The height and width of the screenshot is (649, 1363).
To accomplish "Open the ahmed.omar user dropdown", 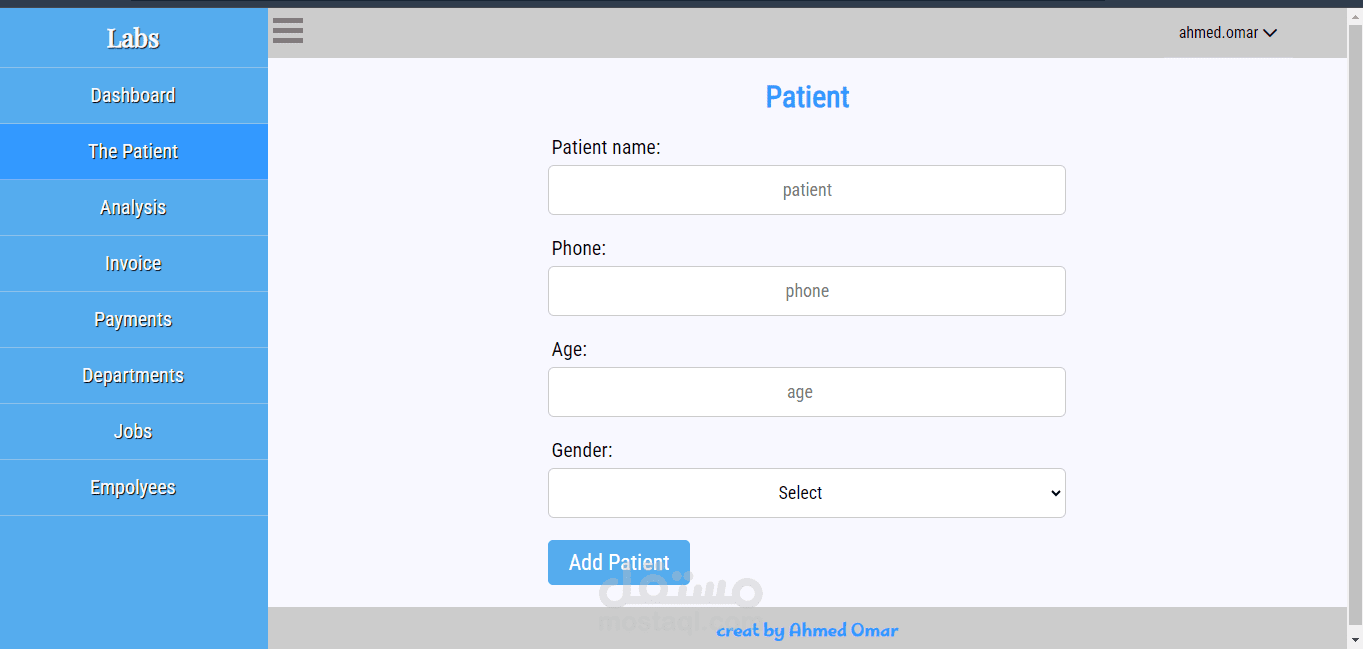I will (1218, 33).
